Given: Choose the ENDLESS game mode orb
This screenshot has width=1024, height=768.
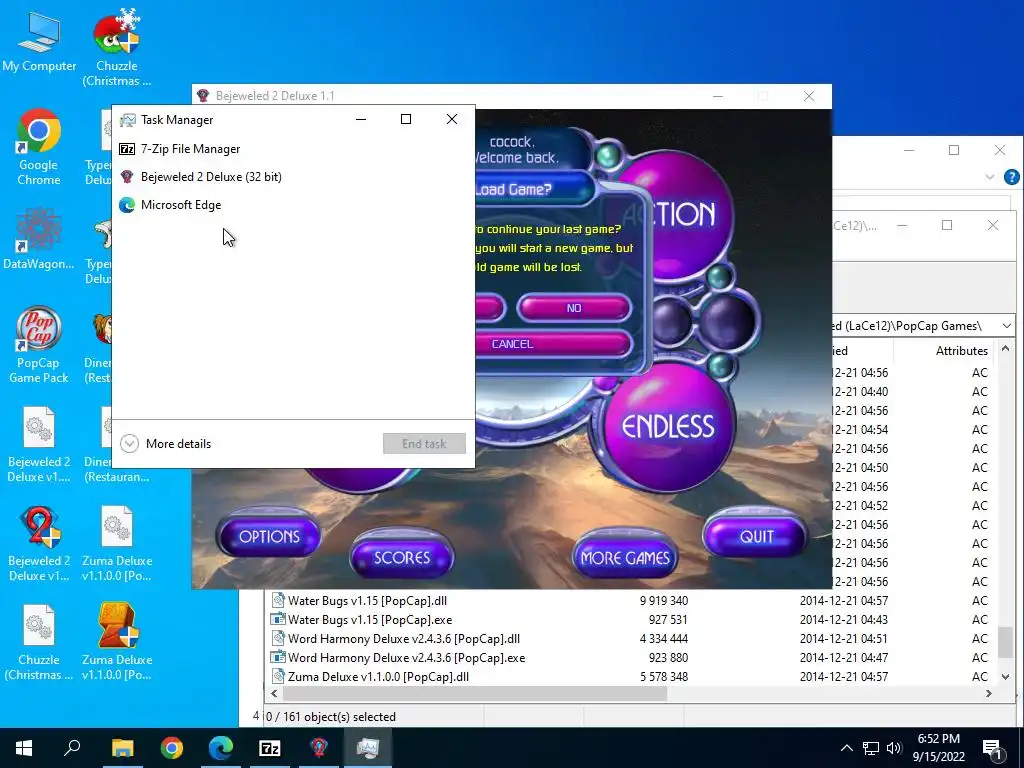Looking at the screenshot, I should pyautogui.click(x=667, y=428).
